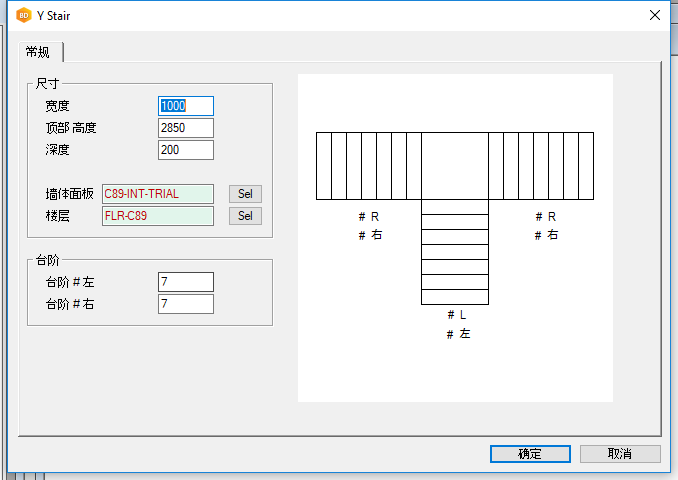Viewport: 678px width, 480px height.
Task: Cancel the dialog with 取消
Action: coord(620,454)
